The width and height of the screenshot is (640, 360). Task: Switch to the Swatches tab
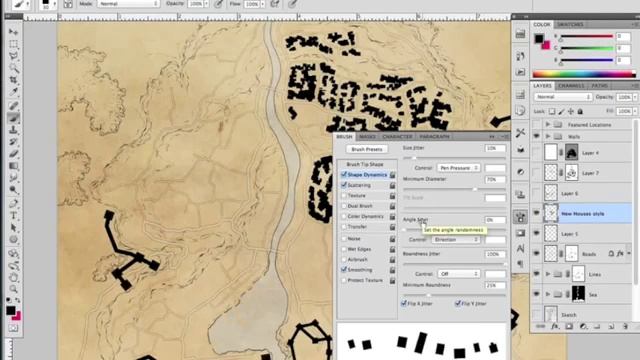pos(570,24)
